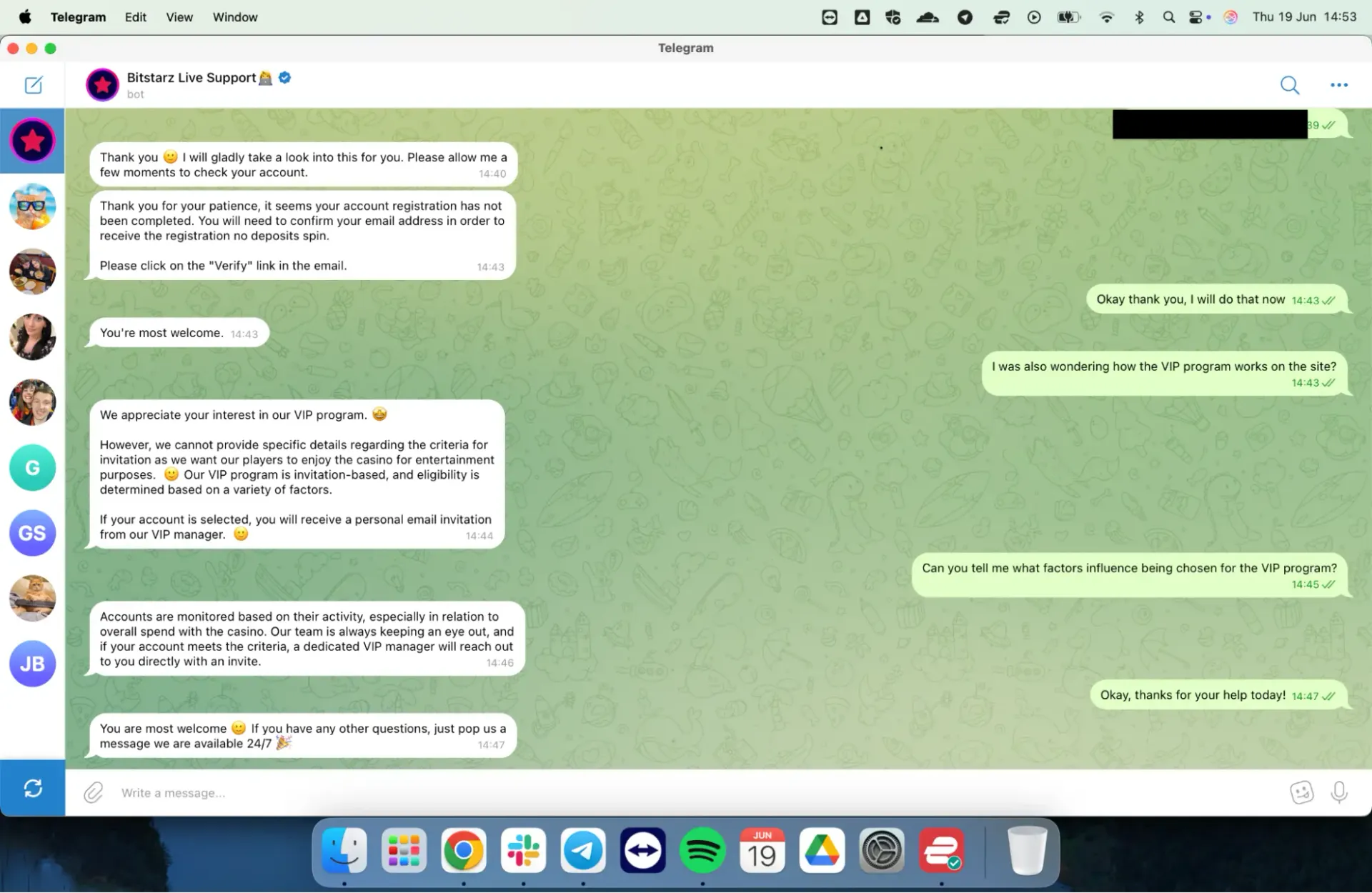The width and height of the screenshot is (1372, 893).
Task: Open the couple photo avatar chat
Action: pos(32,402)
